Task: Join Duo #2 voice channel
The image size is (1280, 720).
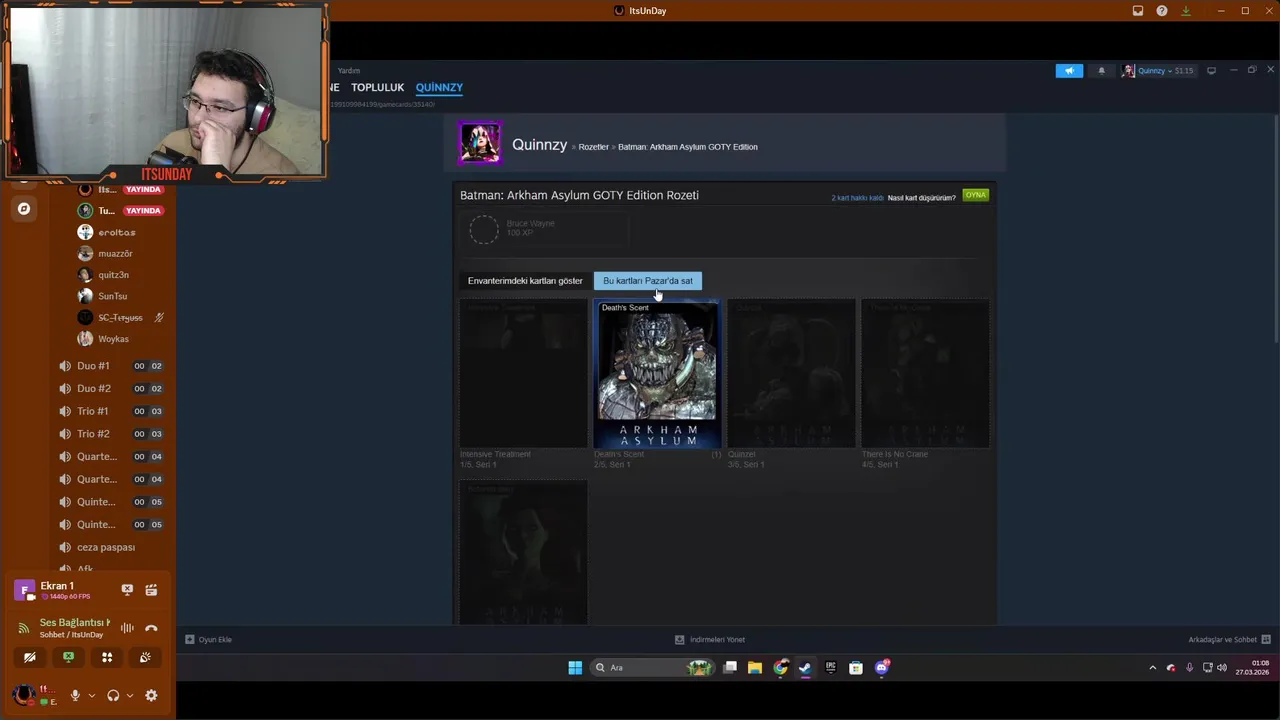Action: 111,388
